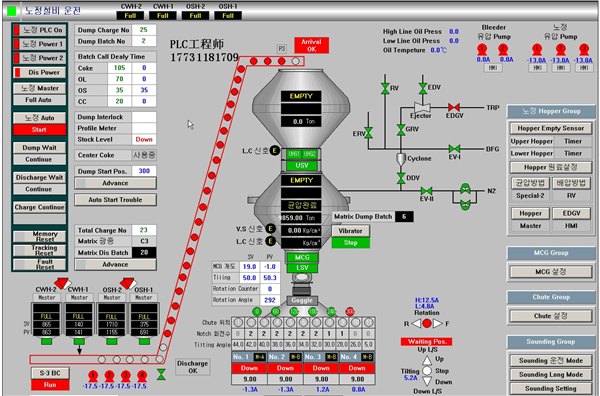Click the Tilting SV value 50.0
600x396 pixels.
point(249,278)
